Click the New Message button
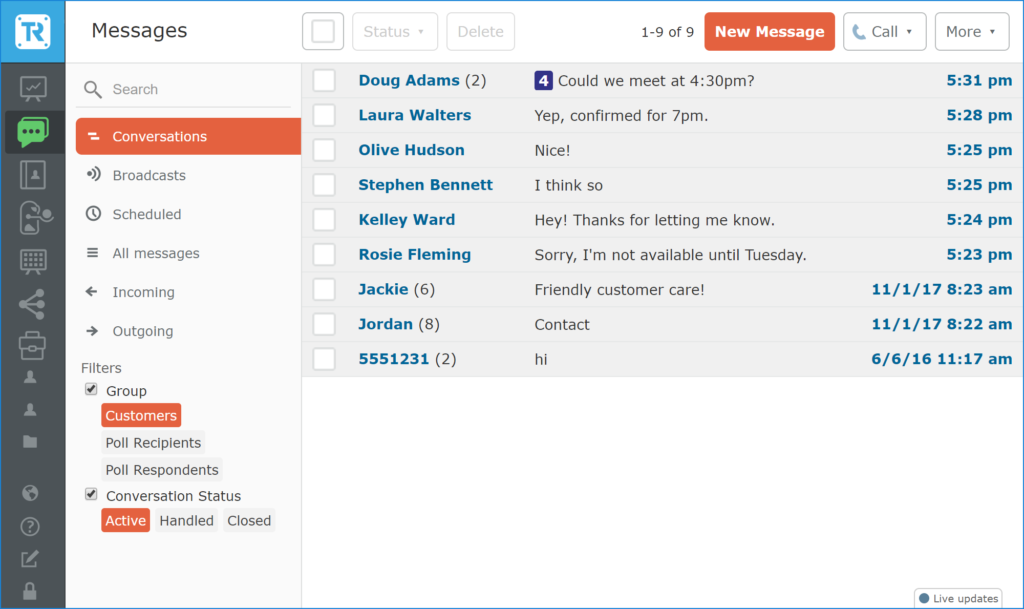1024x609 pixels. (769, 31)
